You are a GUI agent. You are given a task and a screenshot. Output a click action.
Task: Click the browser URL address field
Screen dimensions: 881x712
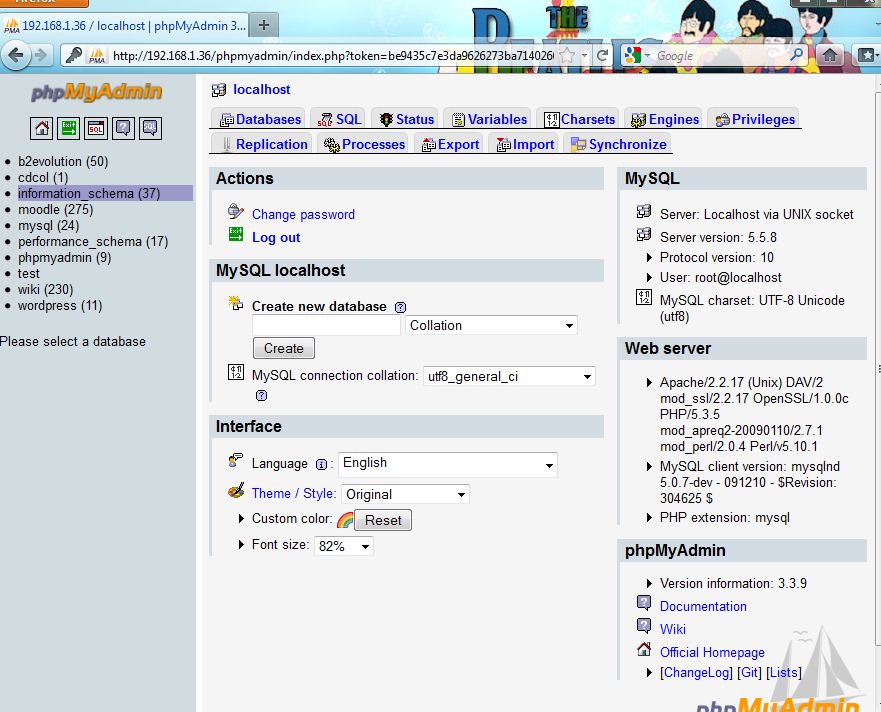click(x=333, y=56)
